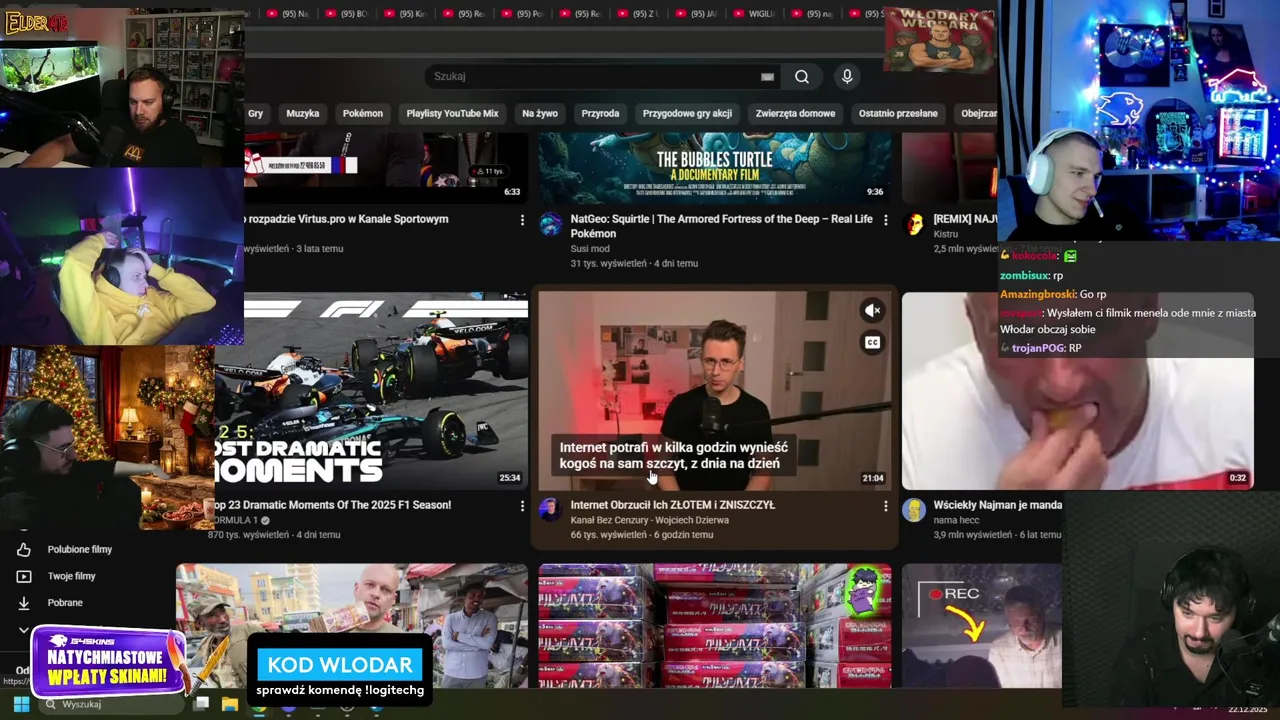Select the Przygodowe gry akcji chip
Image resolution: width=1280 pixels, height=720 pixels.
pyautogui.click(x=687, y=114)
